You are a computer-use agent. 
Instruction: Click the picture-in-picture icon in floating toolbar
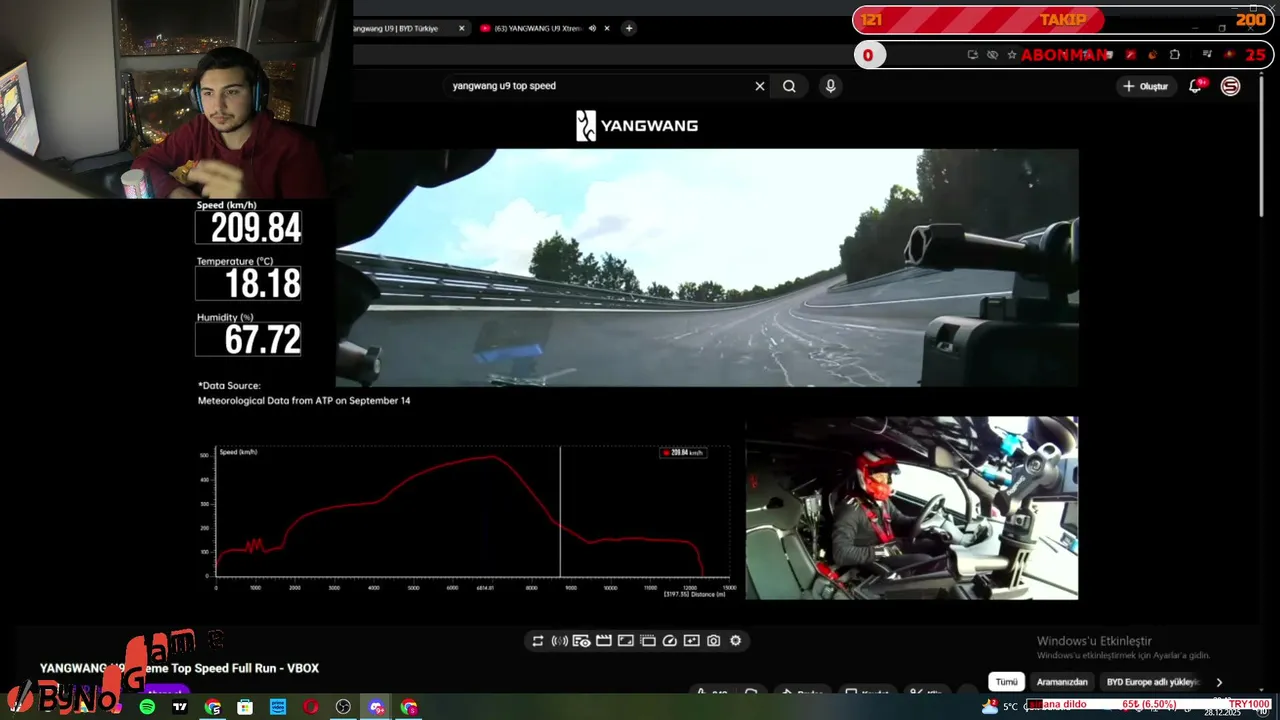tap(691, 641)
